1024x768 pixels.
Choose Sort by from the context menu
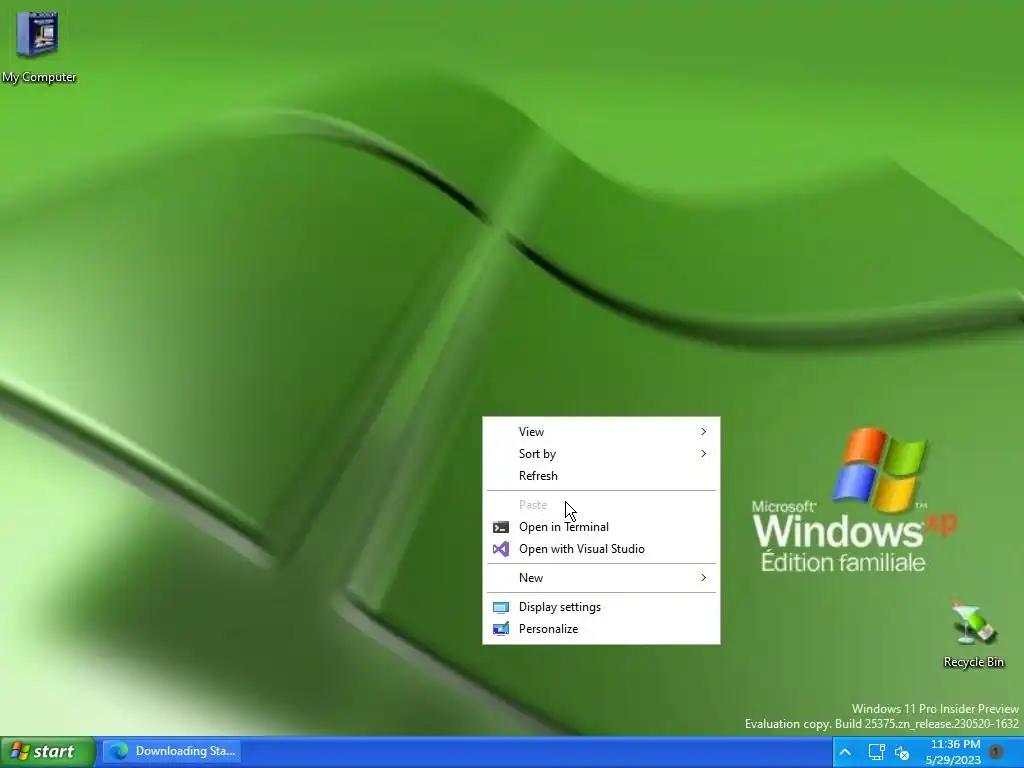pos(601,454)
